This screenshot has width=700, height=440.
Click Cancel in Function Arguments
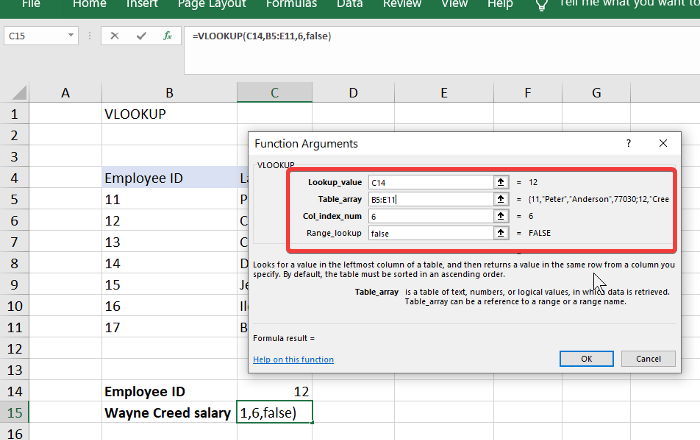pyautogui.click(x=648, y=359)
